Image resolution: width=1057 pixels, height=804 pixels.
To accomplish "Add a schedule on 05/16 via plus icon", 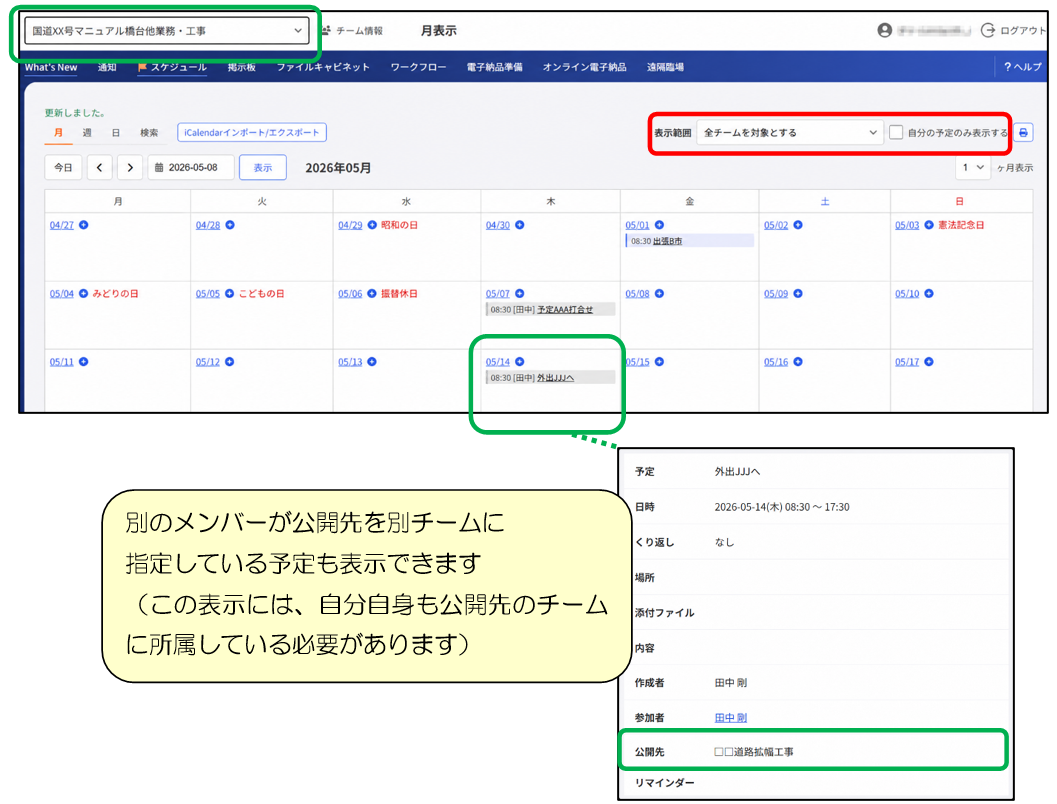I will (798, 362).
